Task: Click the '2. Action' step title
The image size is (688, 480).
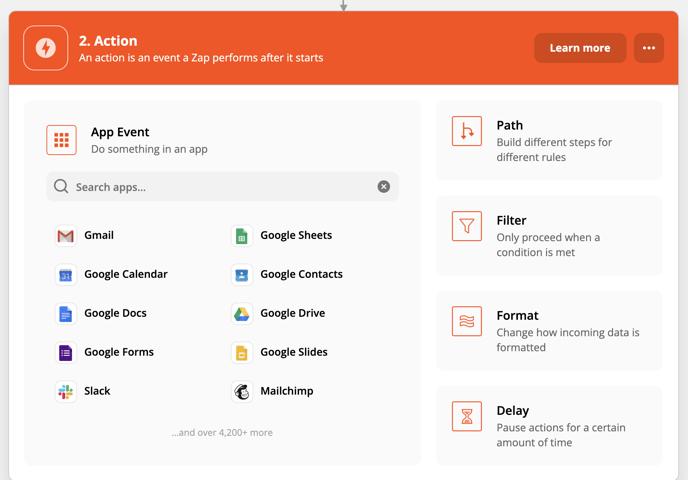Action: 108,41
